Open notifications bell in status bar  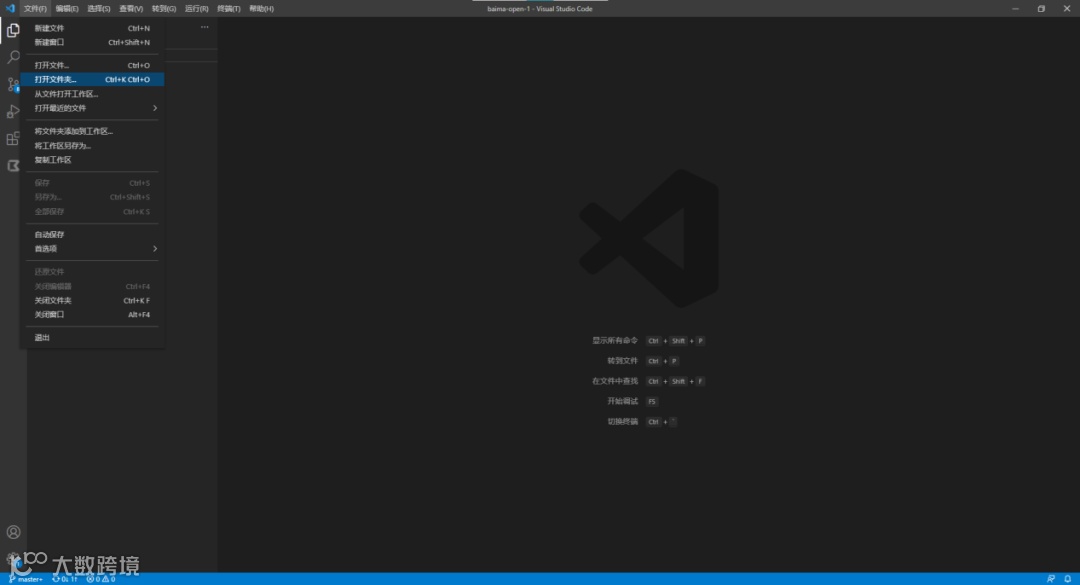pos(1068,579)
